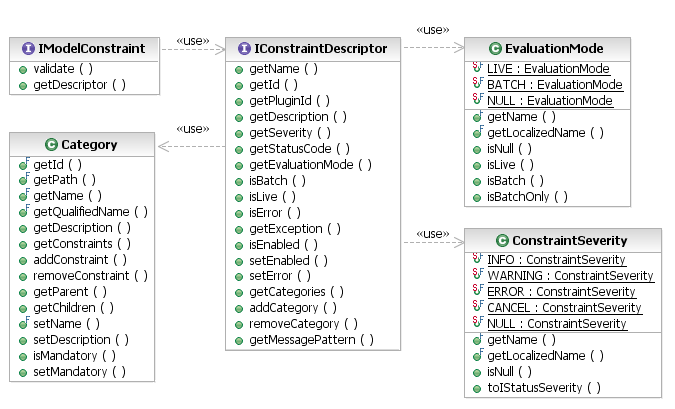The image size is (675, 409).
Task: Select isNull ( ) in the ConstraintSeverity class
Action: click(x=509, y=372)
